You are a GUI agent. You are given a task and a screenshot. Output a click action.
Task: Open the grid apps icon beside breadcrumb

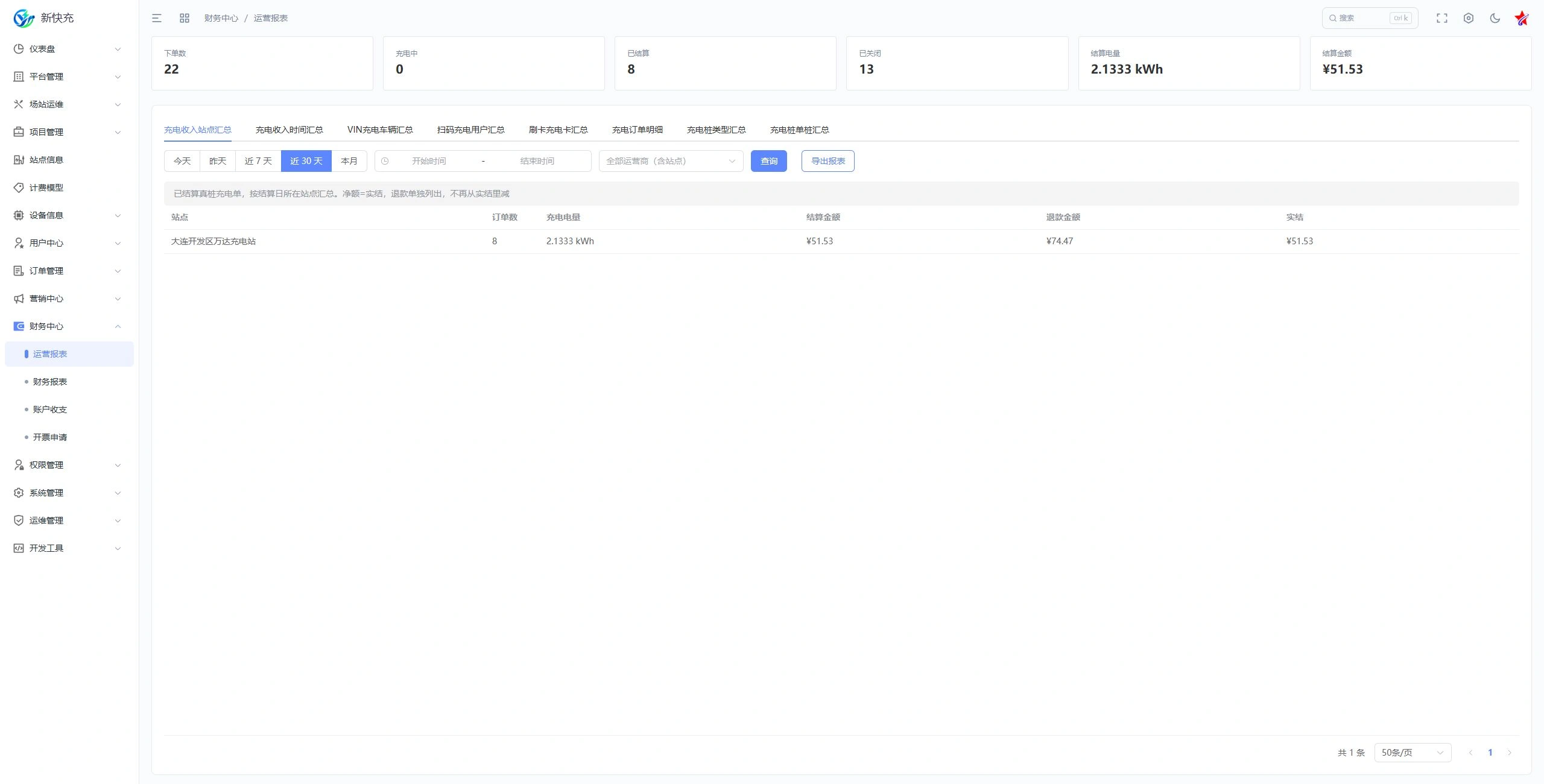(185, 18)
